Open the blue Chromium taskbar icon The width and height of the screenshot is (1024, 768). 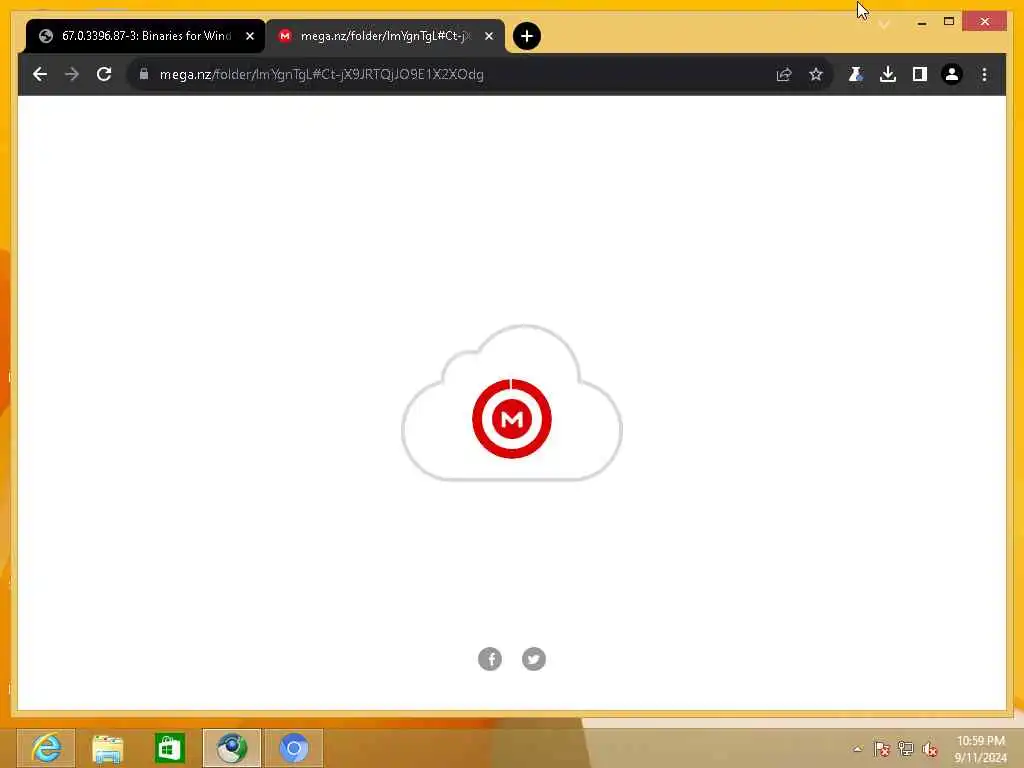coord(294,748)
